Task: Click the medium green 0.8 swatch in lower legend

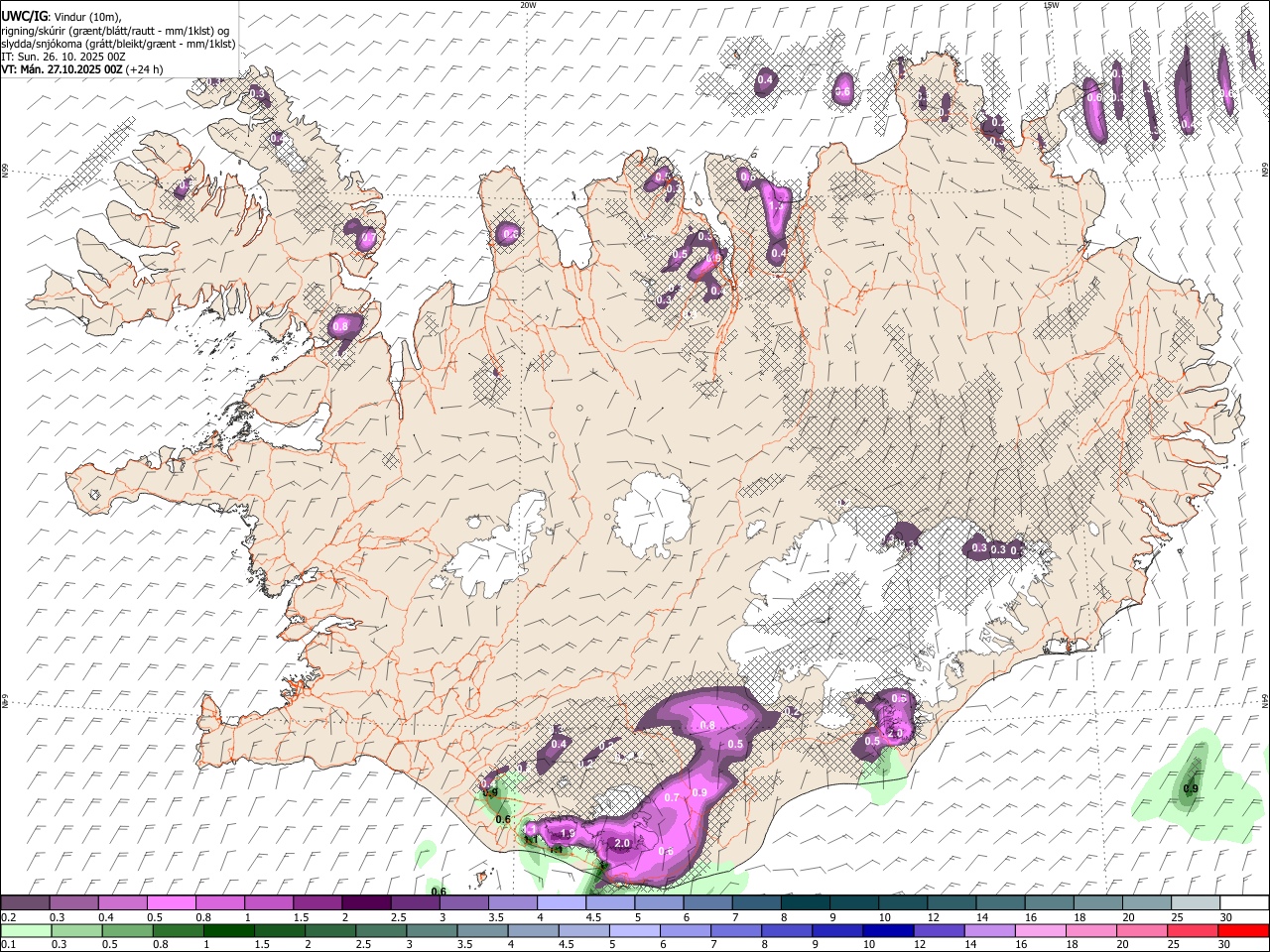Action: 178,930
